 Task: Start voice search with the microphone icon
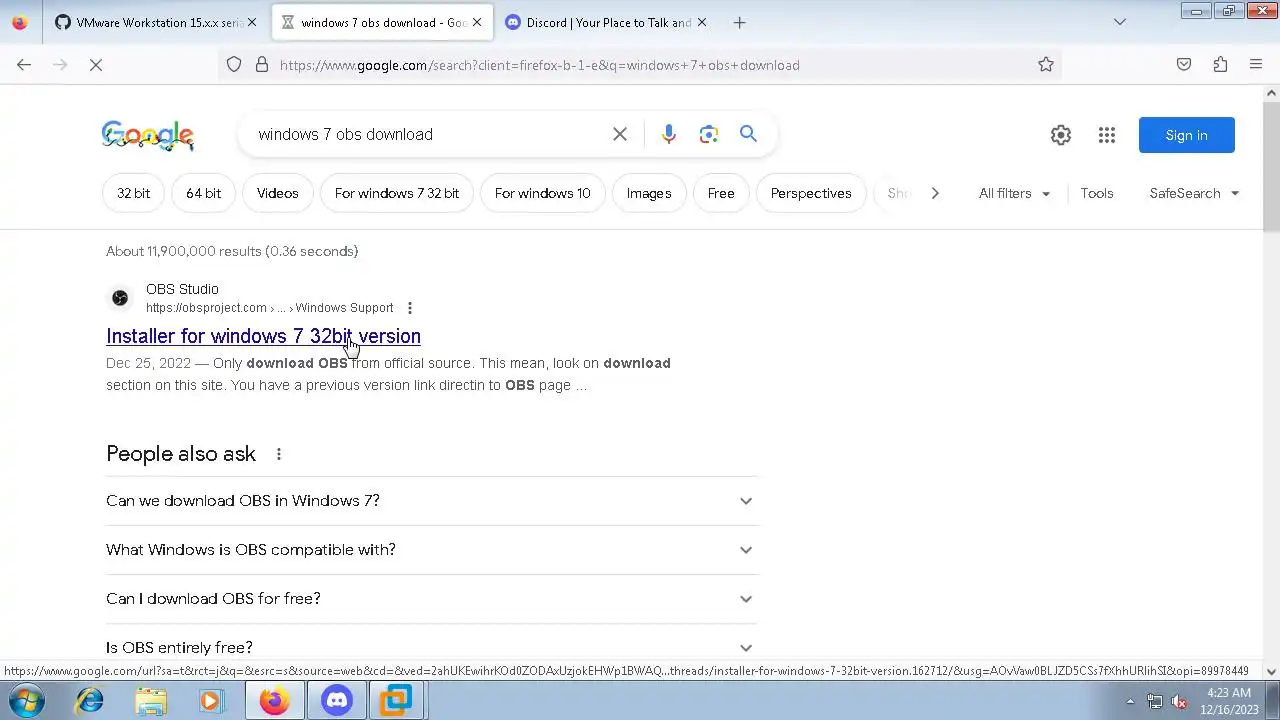(669, 134)
